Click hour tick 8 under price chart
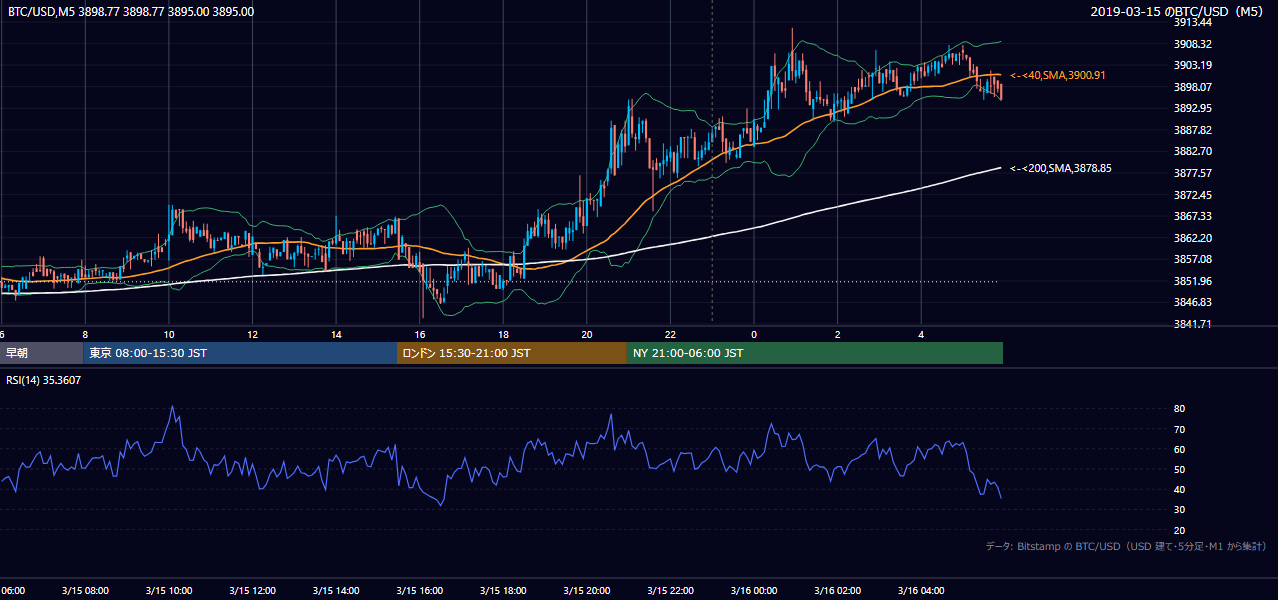Image resolution: width=1278 pixels, height=600 pixels. pos(85,334)
